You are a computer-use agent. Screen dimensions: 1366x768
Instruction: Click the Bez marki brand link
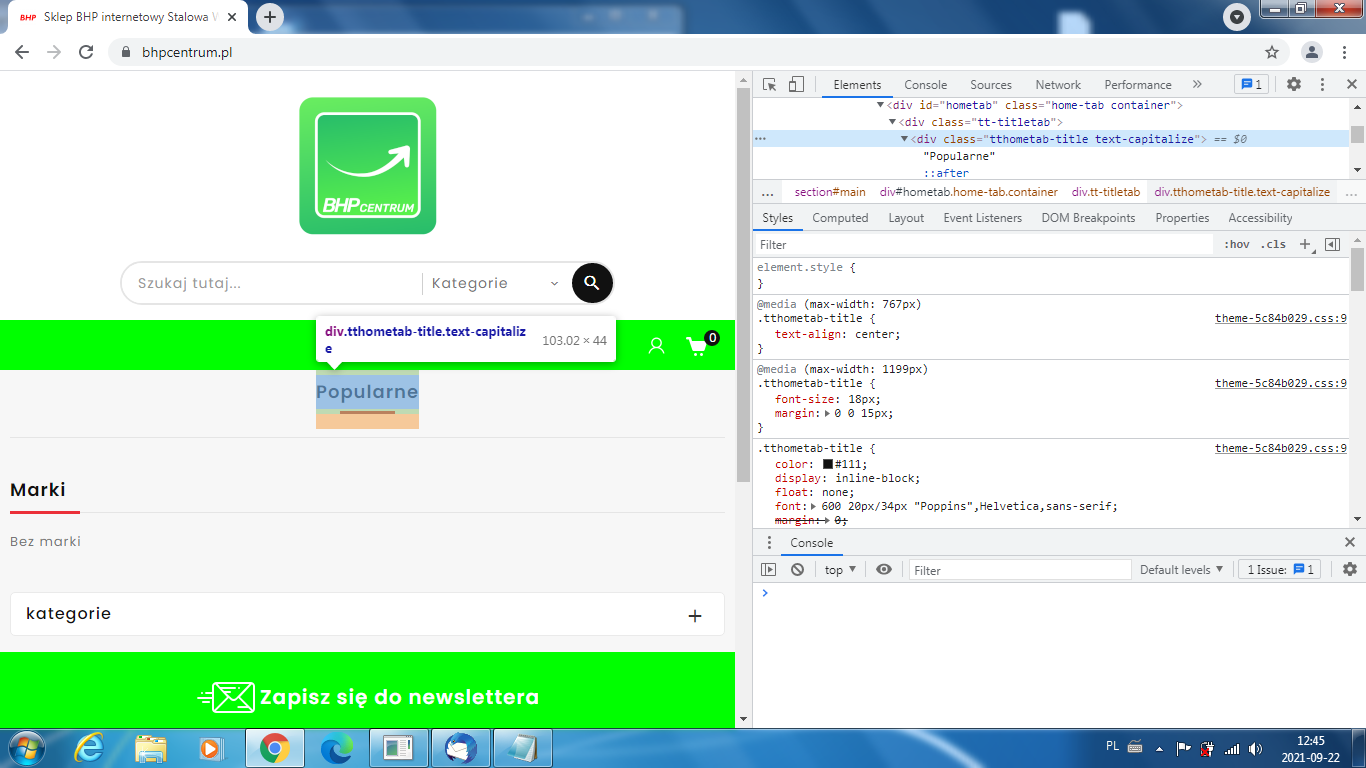(45, 541)
